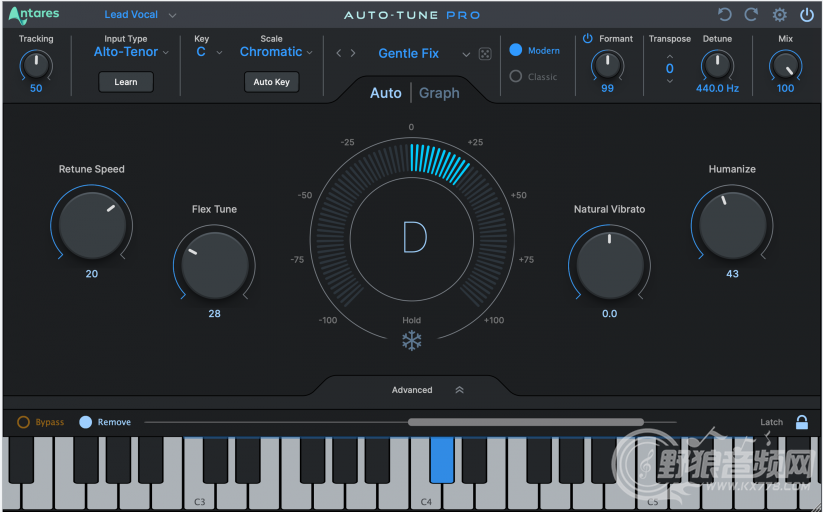Toggle the Latch padlock icon

click(x=801, y=422)
